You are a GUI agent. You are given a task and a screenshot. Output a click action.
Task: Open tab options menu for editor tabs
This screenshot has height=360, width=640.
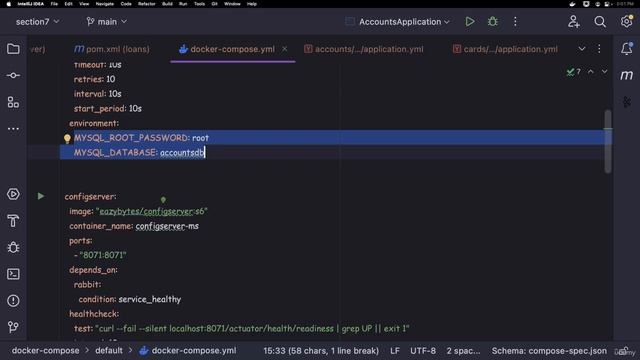tap(599, 49)
